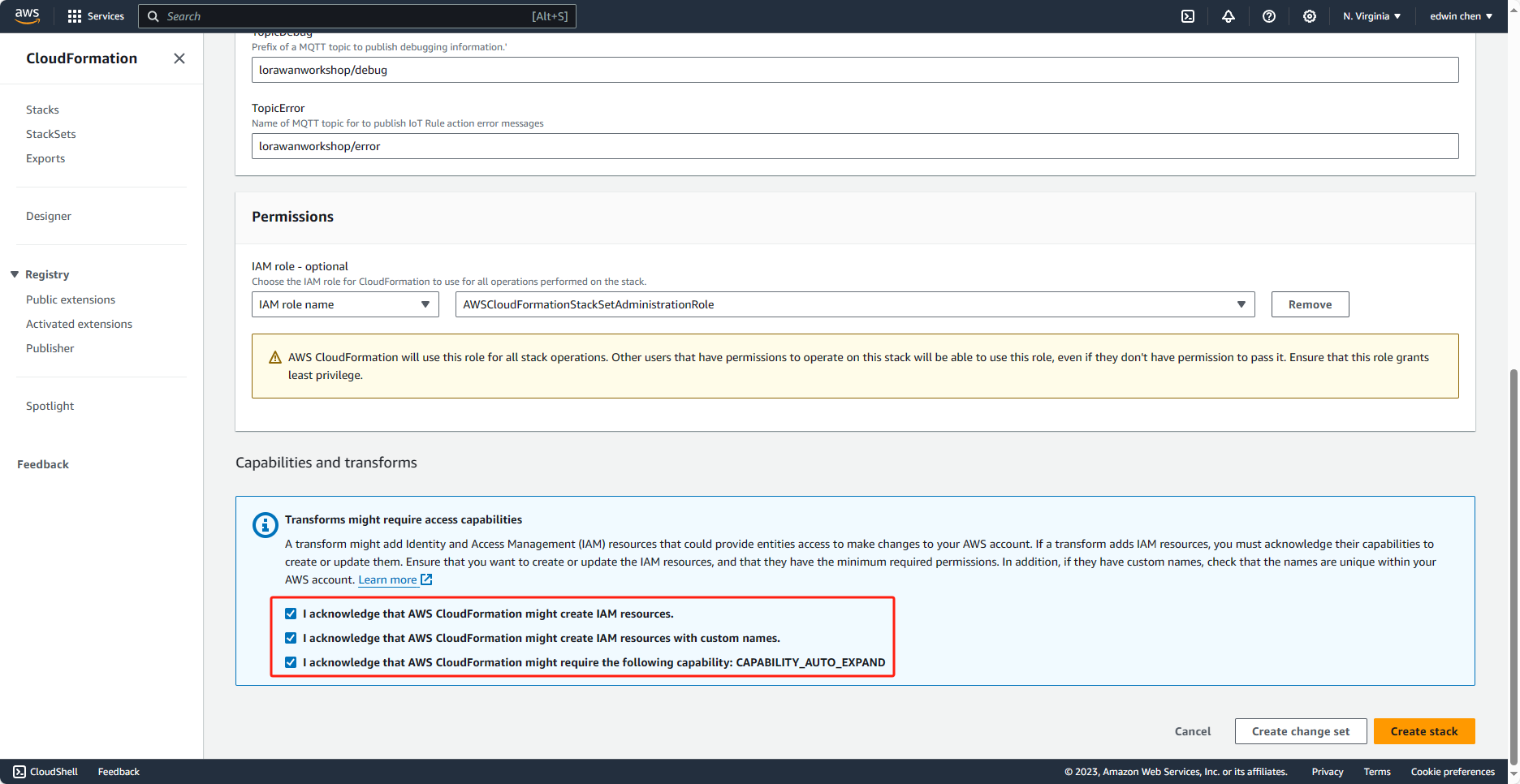Viewport: 1520px width, 784px height.
Task: Toggle acknowledgment for IAM resources with custom names
Action: (x=291, y=638)
